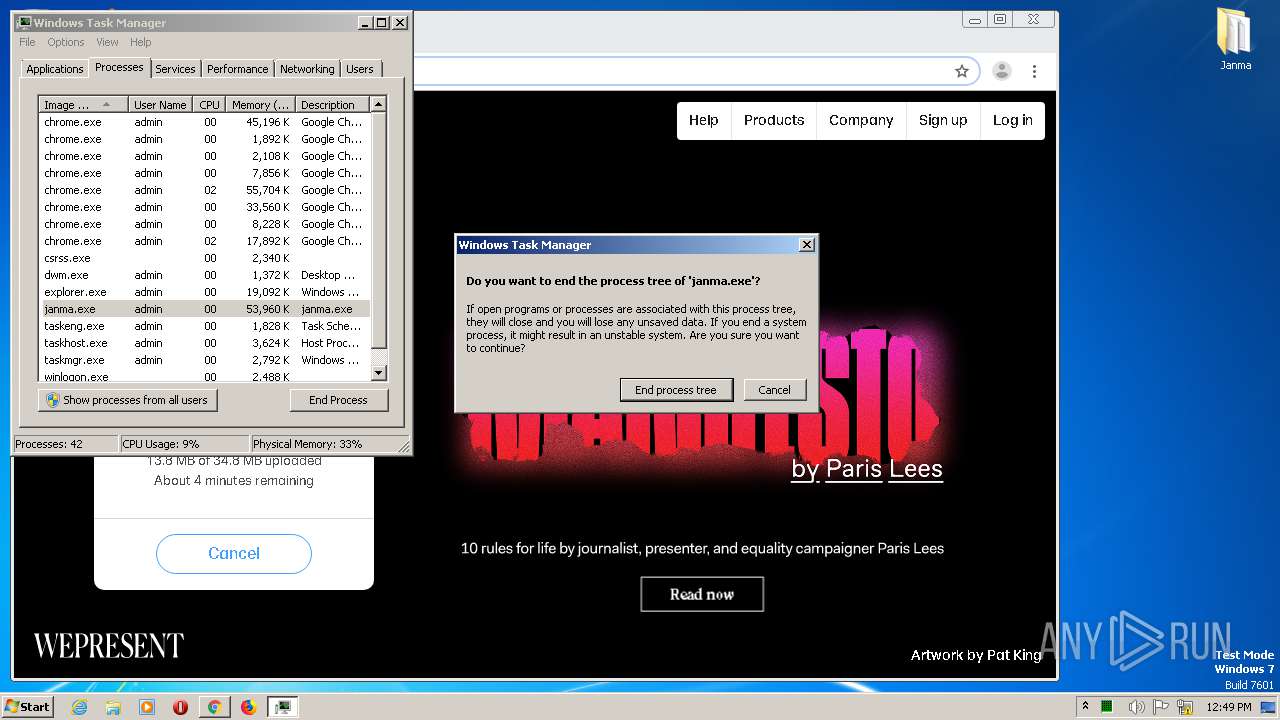The image size is (1280, 720).
Task: Show hidden system tray icons
Action: (x=1085, y=707)
